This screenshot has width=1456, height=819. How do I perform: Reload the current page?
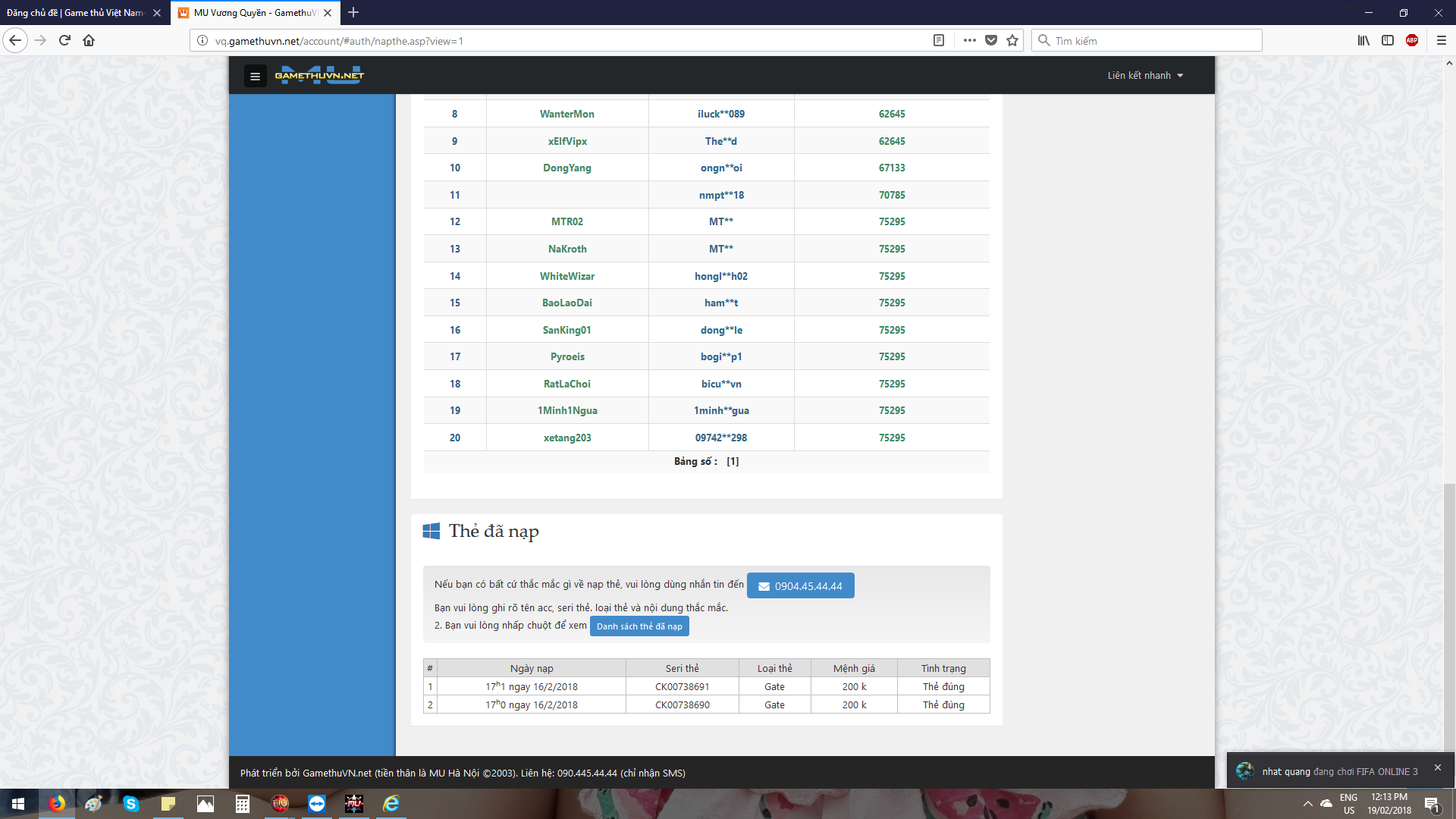point(64,40)
